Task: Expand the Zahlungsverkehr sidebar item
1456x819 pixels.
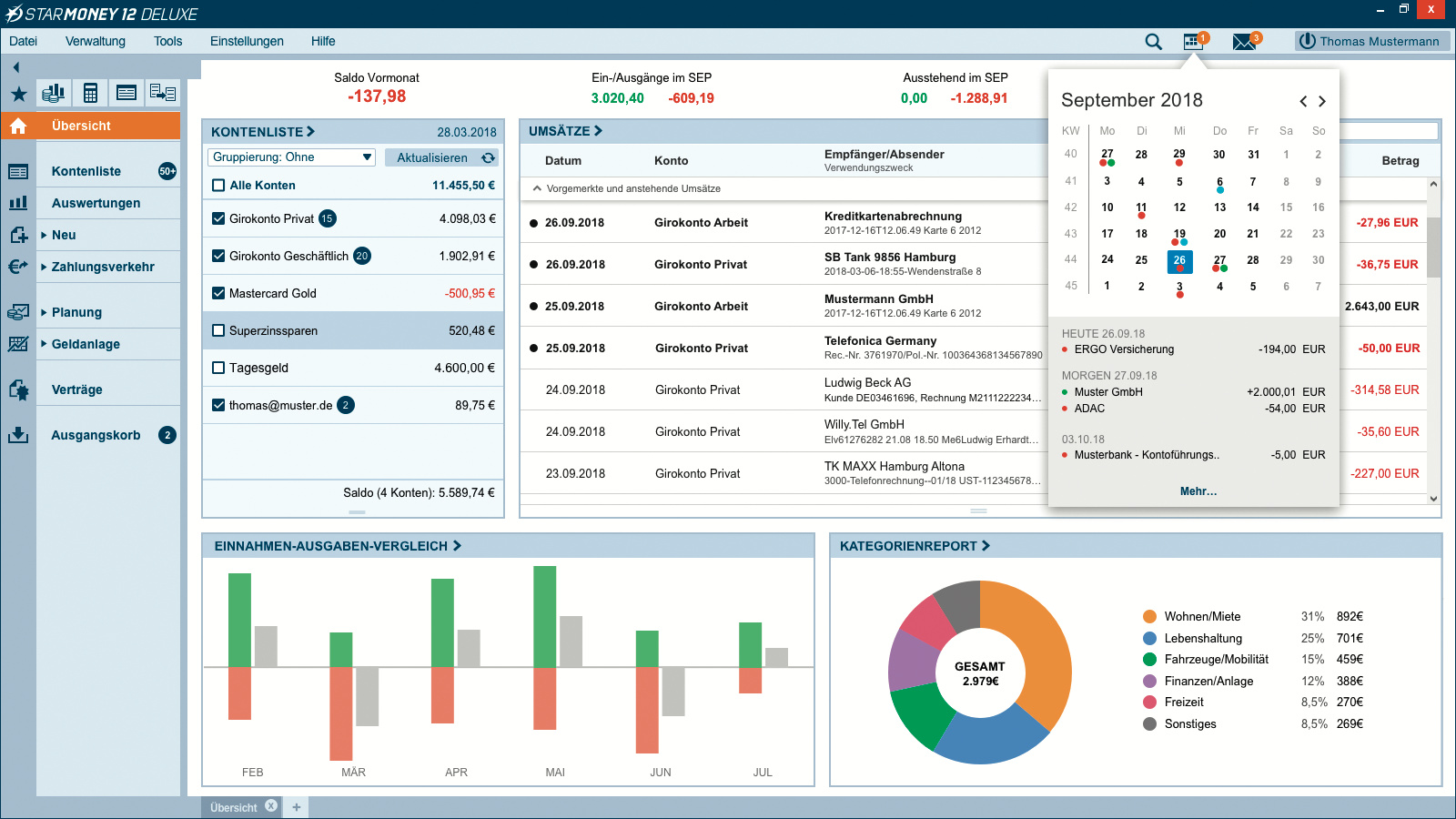Action: pyautogui.click(x=44, y=267)
